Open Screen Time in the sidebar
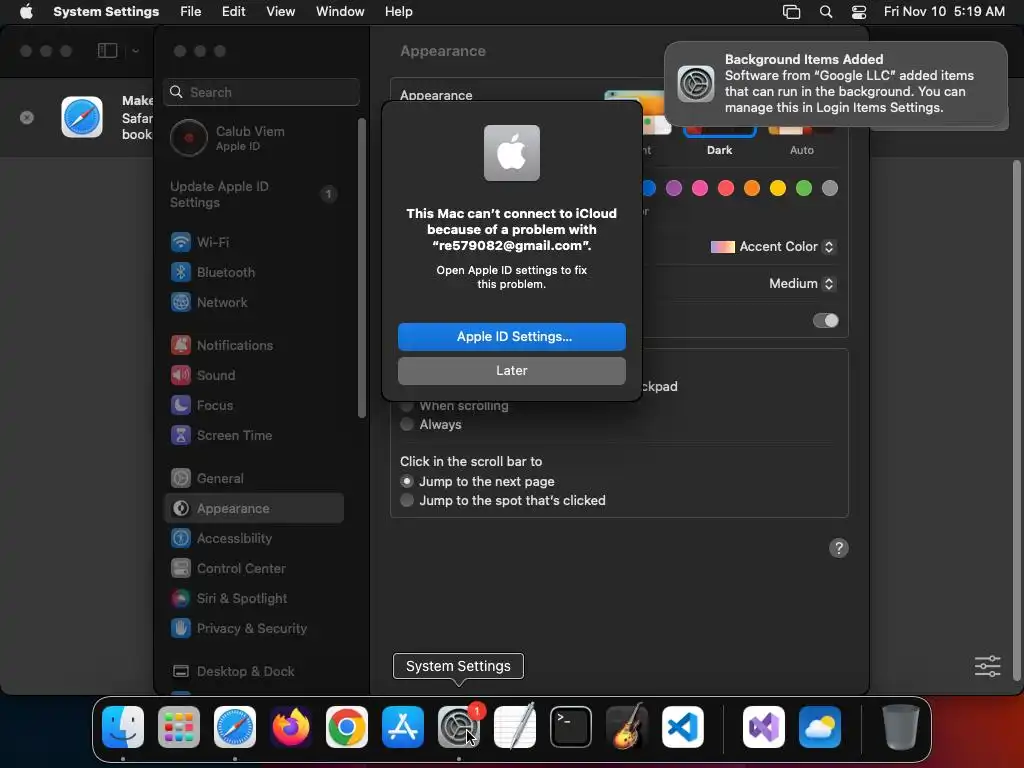1024x768 pixels. pyautogui.click(x=254, y=436)
